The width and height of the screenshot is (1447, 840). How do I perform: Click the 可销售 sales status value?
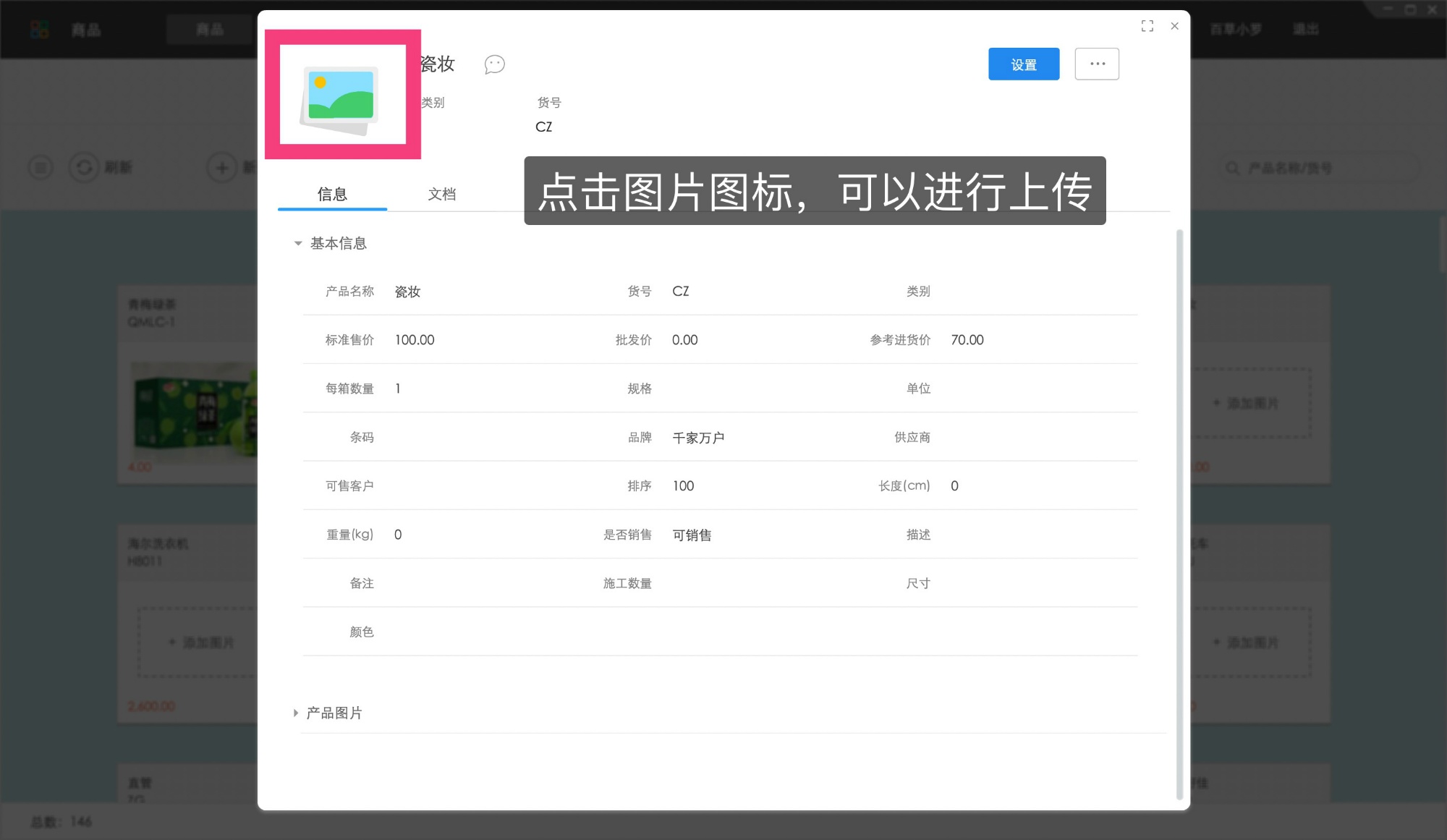tap(692, 535)
